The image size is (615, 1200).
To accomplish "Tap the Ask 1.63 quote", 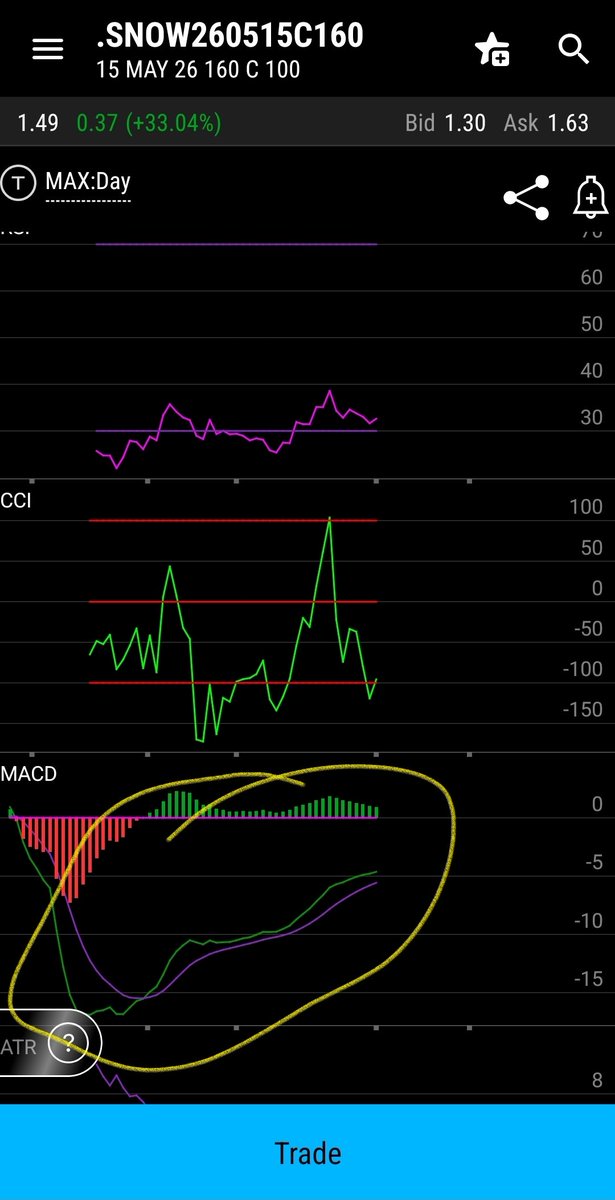I will pos(546,123).
